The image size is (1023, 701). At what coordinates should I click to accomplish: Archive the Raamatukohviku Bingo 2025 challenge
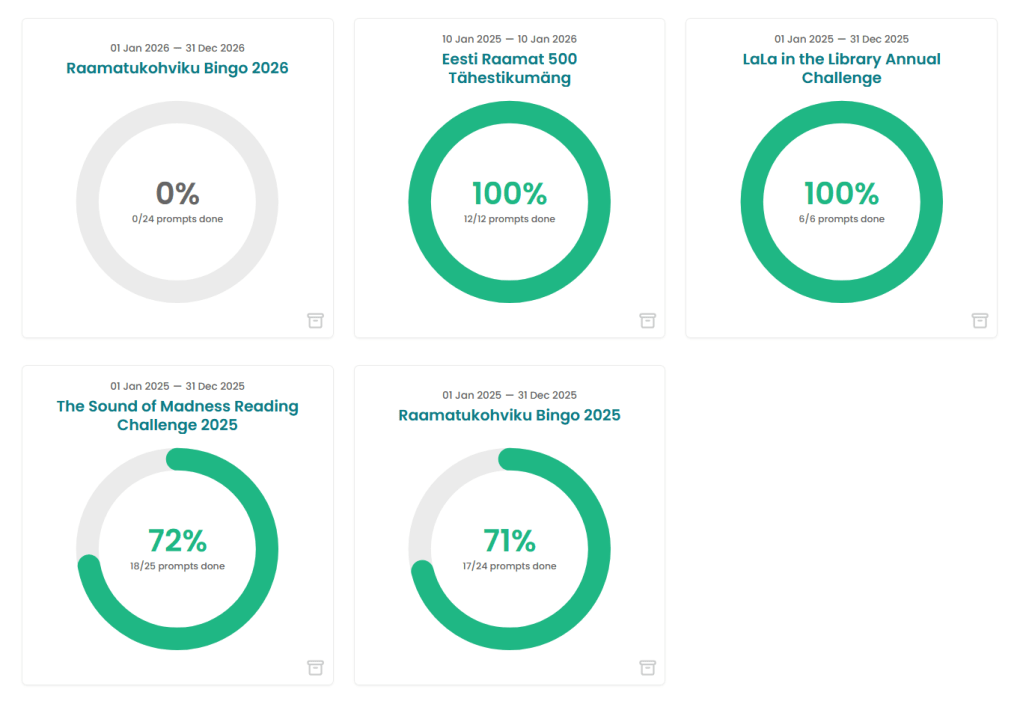coord(647,667)
